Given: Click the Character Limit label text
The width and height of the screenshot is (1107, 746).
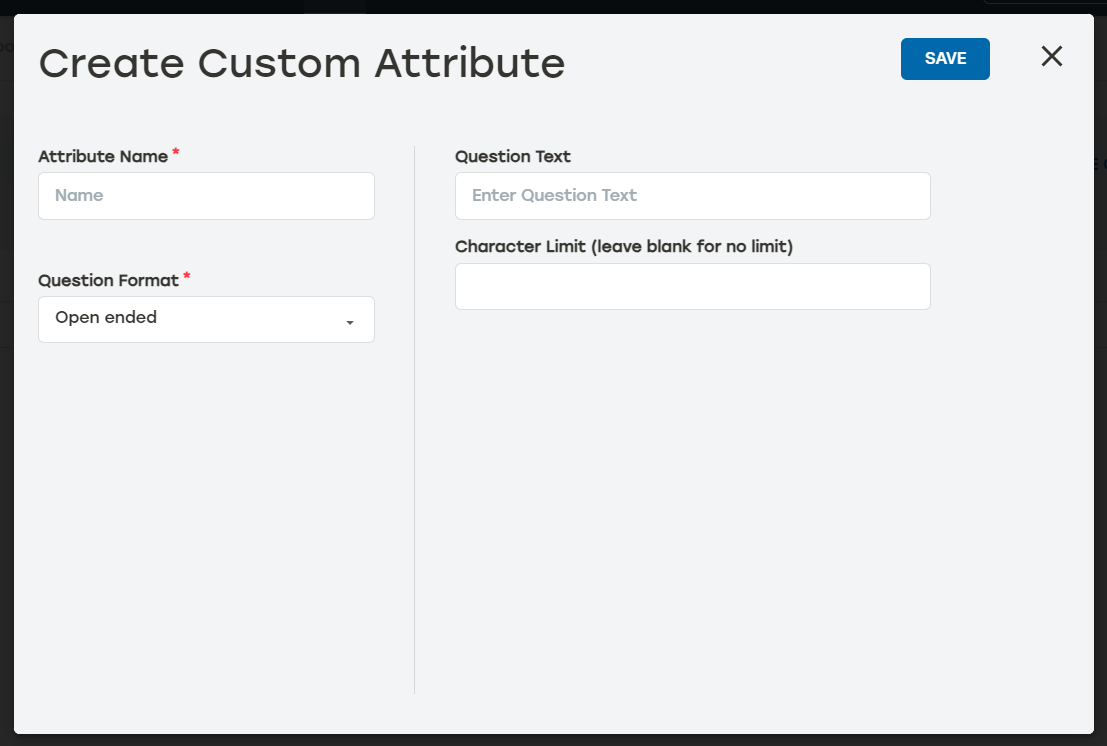Looking at the screenshot, I should 624,246.
